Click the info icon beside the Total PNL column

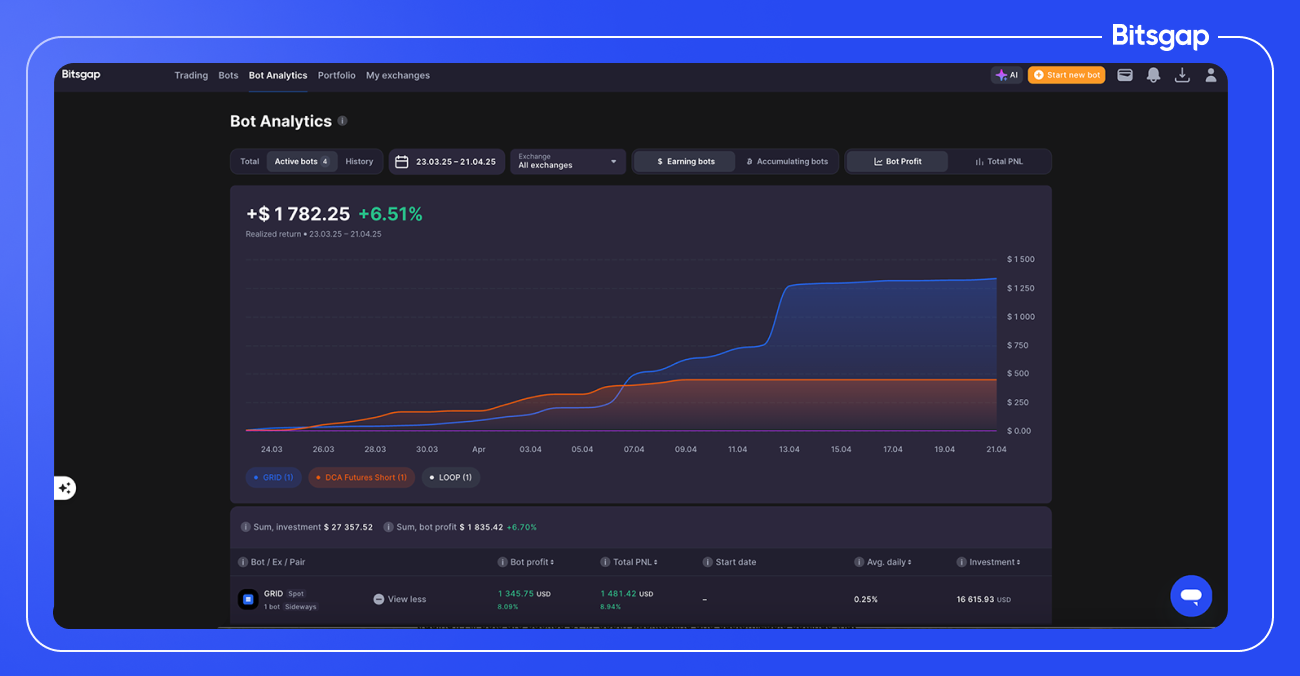pyautogui.click(x=605, y=562)
